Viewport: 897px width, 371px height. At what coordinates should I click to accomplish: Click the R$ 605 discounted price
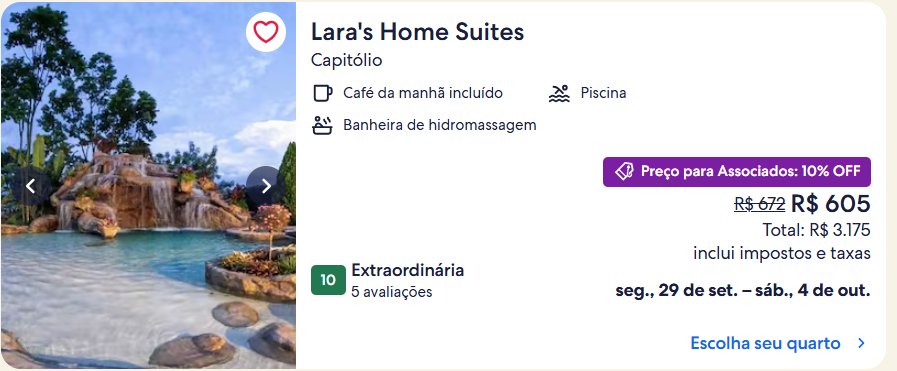tap(831, 204)
